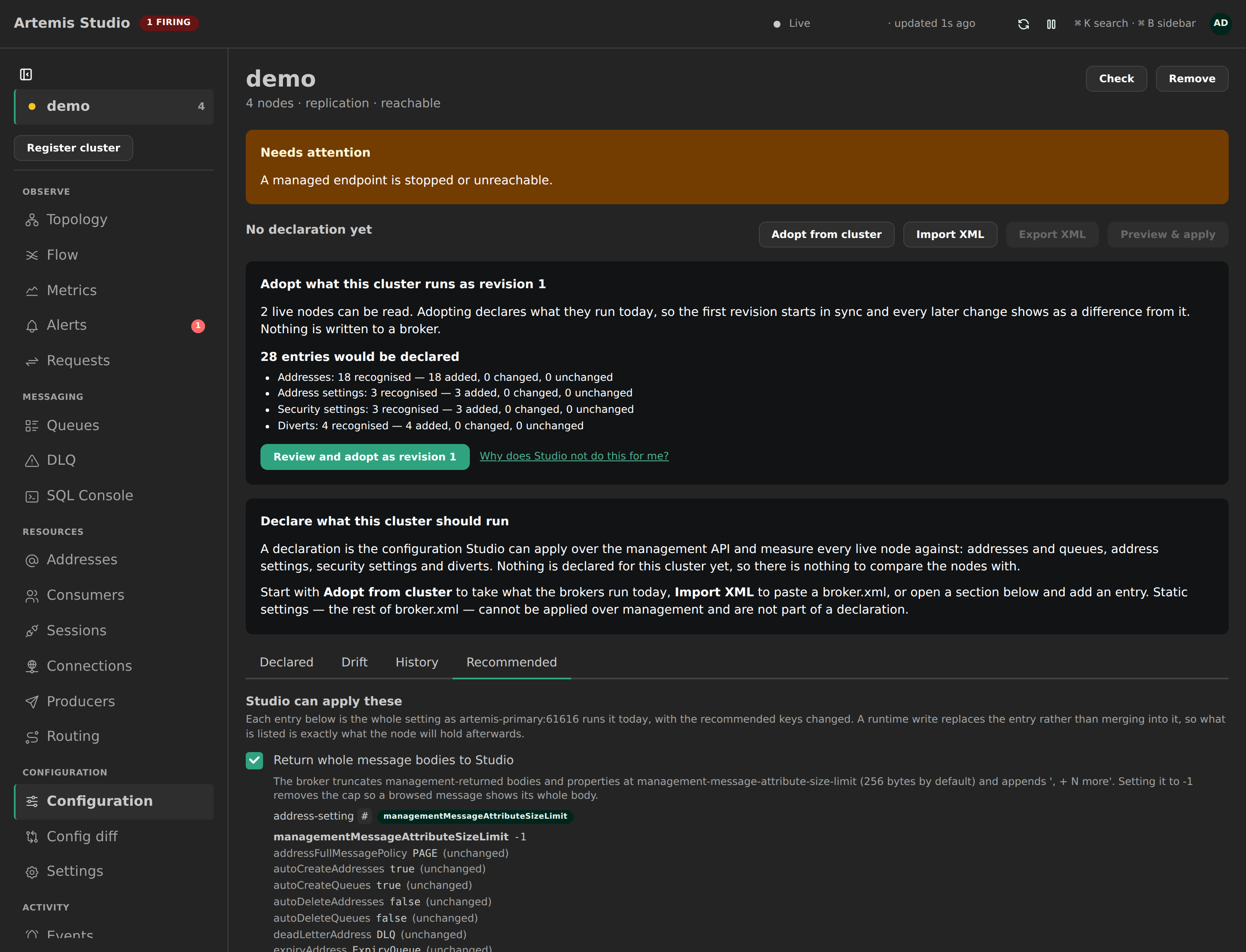The height and width of the screenshot is (952, 1246).
Task: Click 'deadLetterAddress DLQ (unchanged)' row
Action: [x=369, y=935]
